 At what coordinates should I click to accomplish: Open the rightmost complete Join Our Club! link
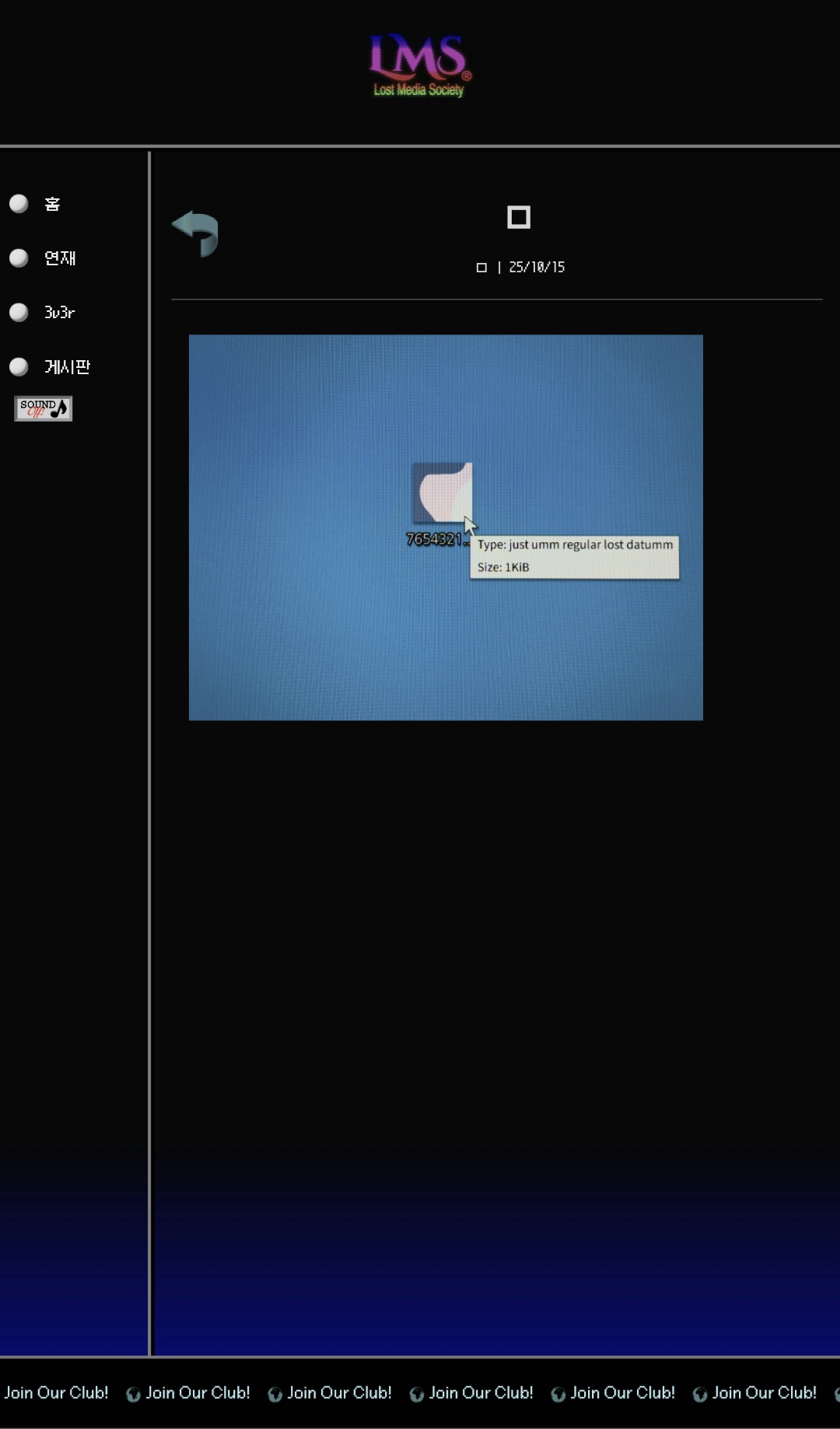[x=764, y=1392]
